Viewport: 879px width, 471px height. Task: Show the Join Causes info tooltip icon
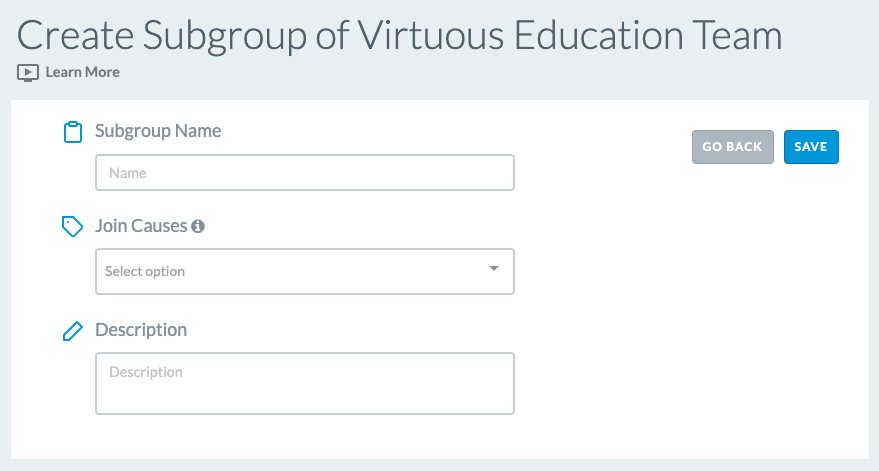(x=198, y=226)
